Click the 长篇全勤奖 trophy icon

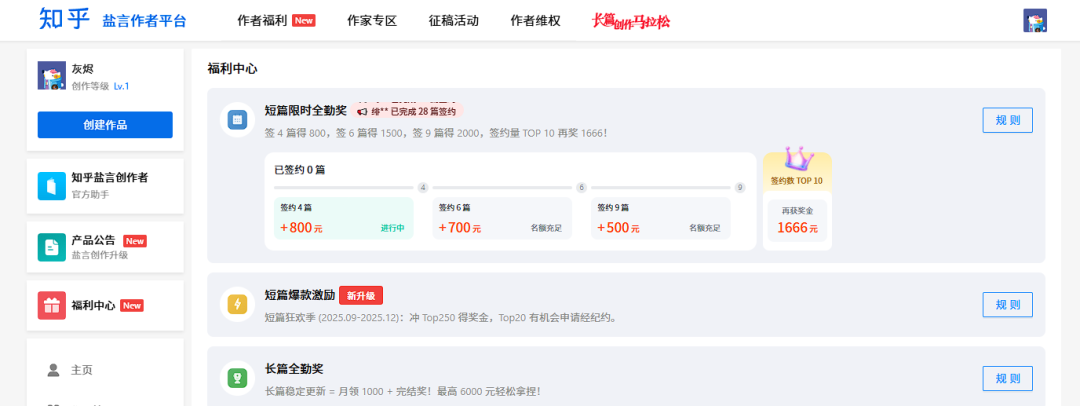[238, 378]
